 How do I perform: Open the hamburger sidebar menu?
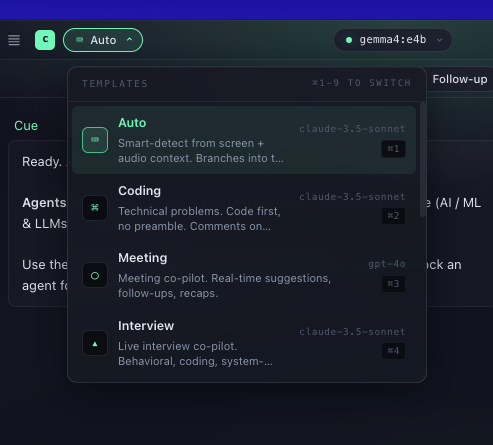point(14,40)
